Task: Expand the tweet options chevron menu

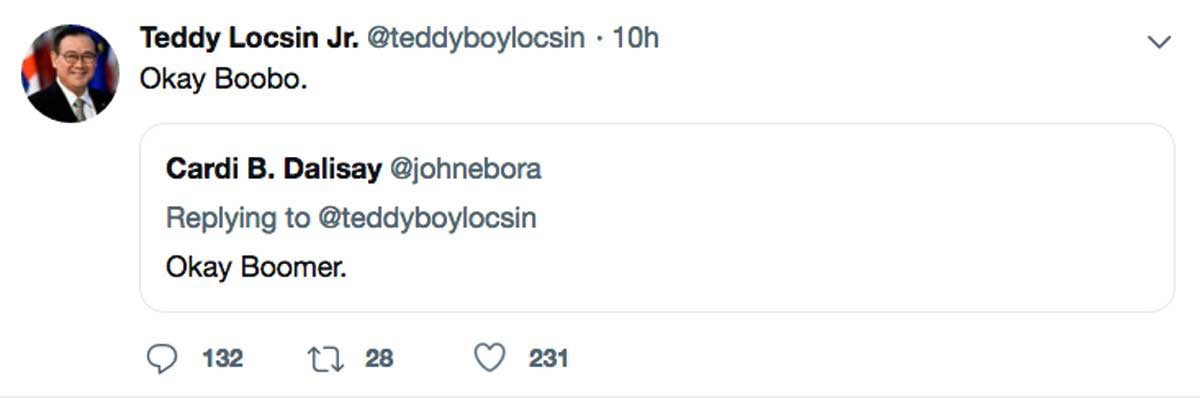Action: point(1159,41)
